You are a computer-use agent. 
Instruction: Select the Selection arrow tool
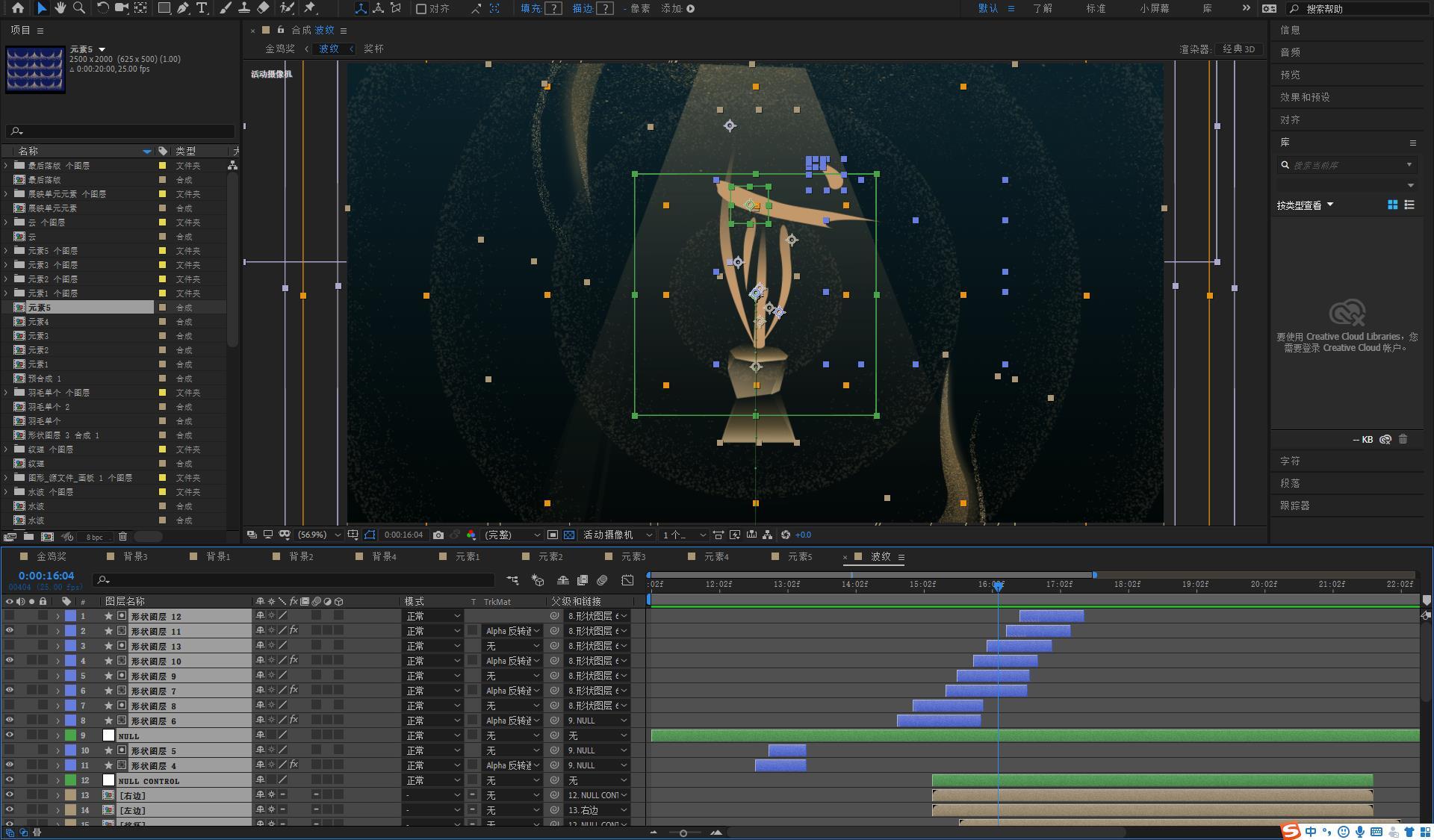42,8
